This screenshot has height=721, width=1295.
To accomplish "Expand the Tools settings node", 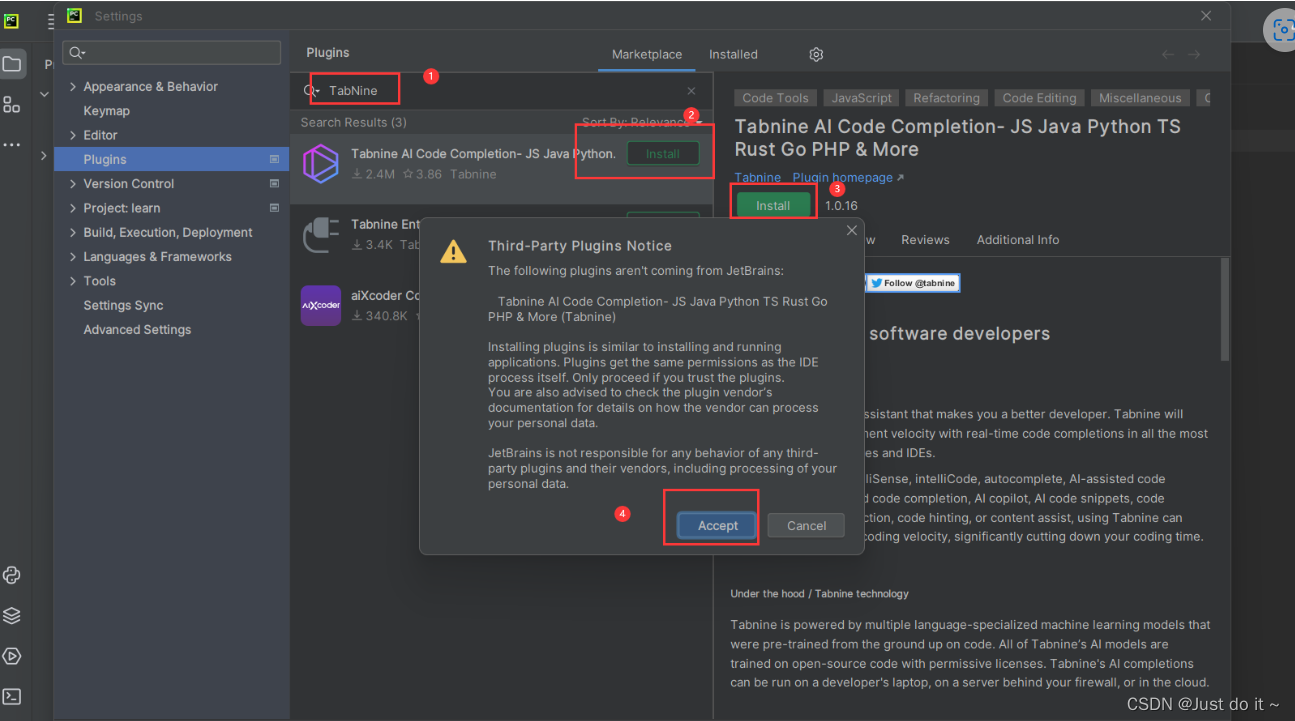I will coord(72,281).
